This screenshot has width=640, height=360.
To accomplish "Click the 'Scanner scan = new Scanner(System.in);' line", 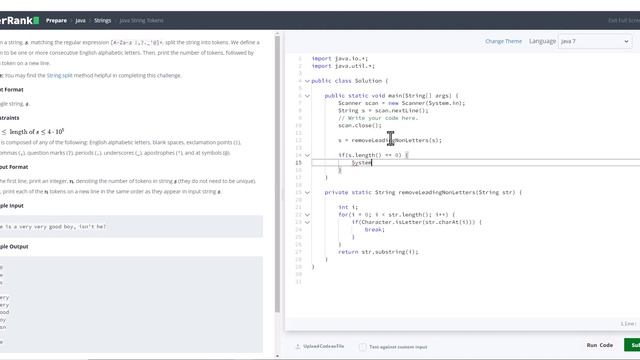I will (x=401, y=103).
